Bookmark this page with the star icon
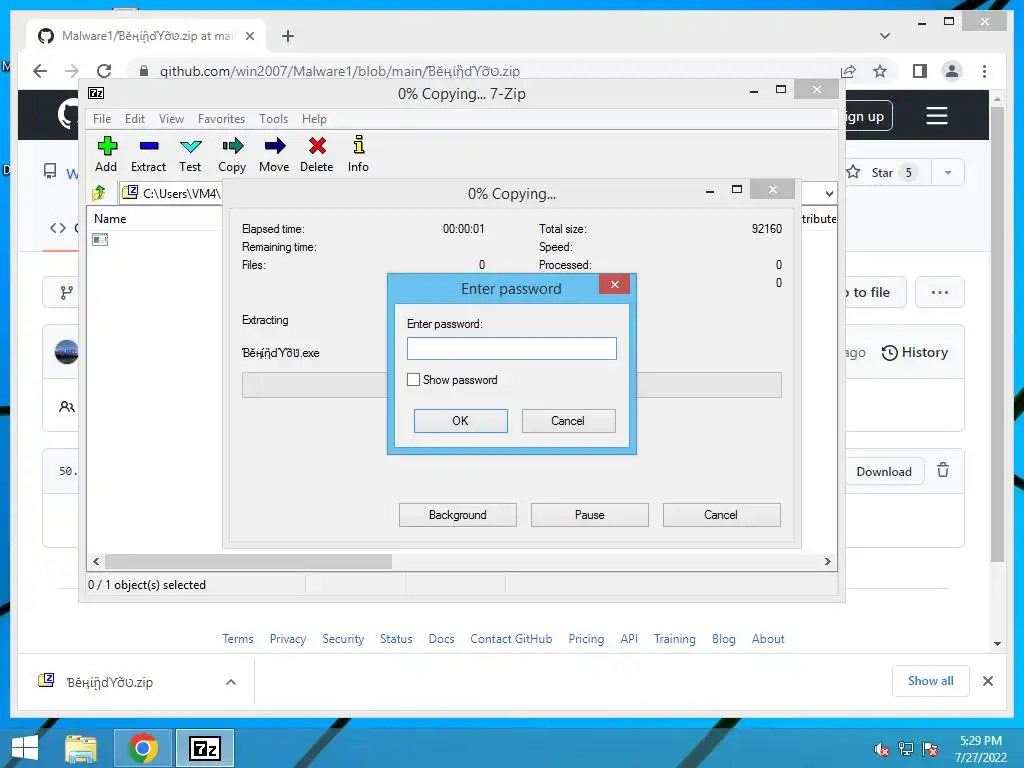This screenshot has width=1024, height=768. 880,71
